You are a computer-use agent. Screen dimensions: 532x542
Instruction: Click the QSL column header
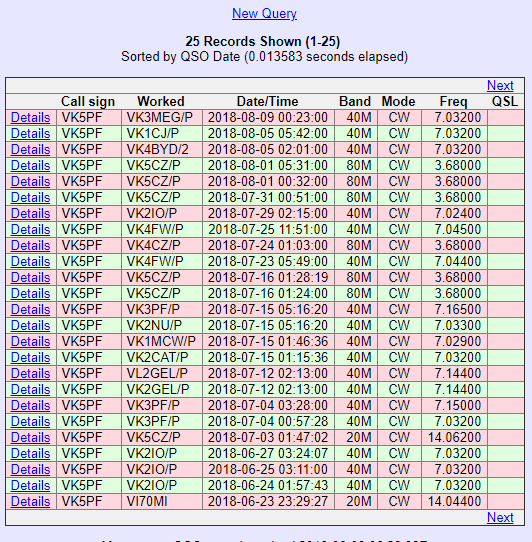click(505, 102)
